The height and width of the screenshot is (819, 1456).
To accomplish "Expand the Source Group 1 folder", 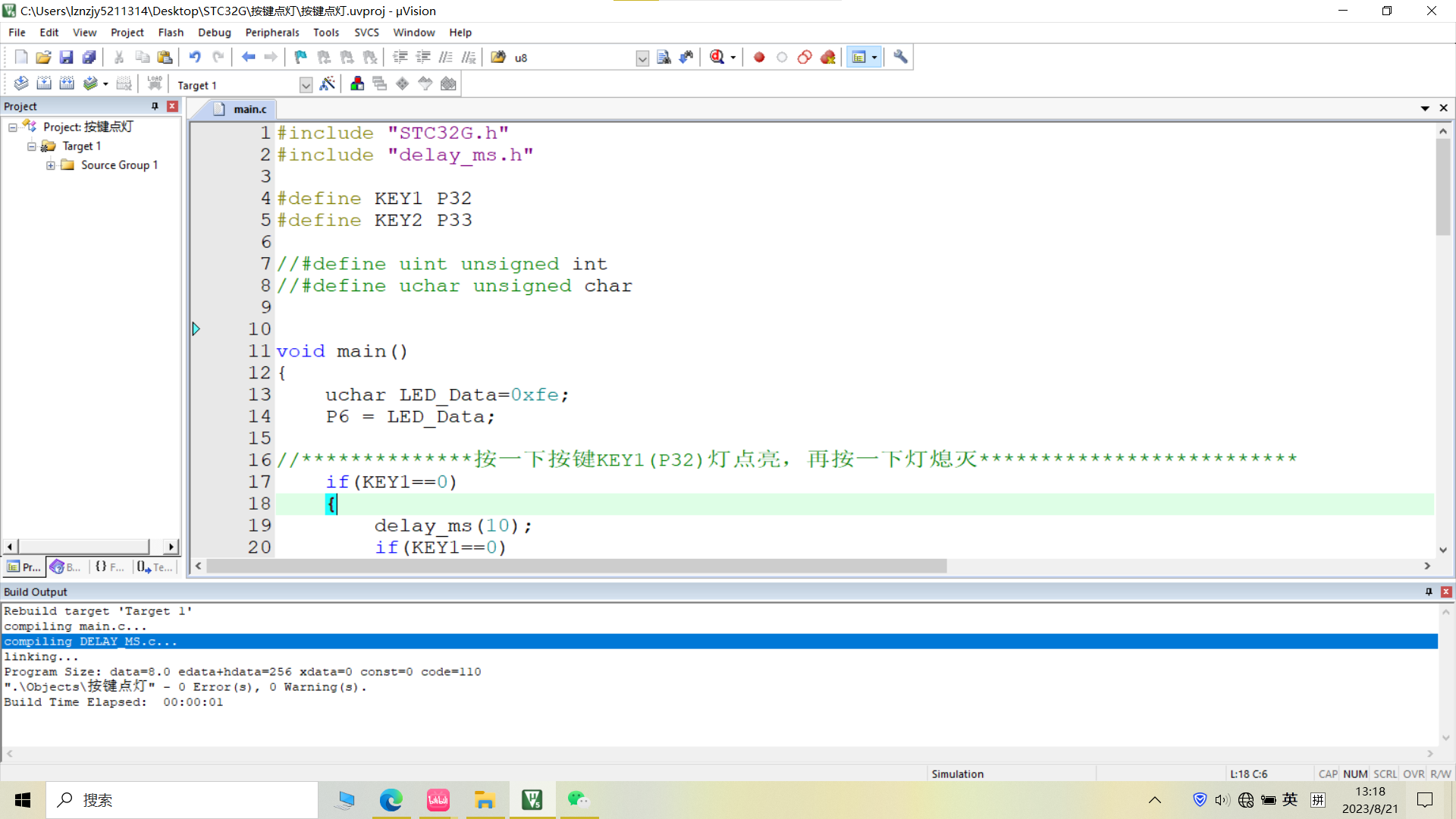I will click(50, 165).
